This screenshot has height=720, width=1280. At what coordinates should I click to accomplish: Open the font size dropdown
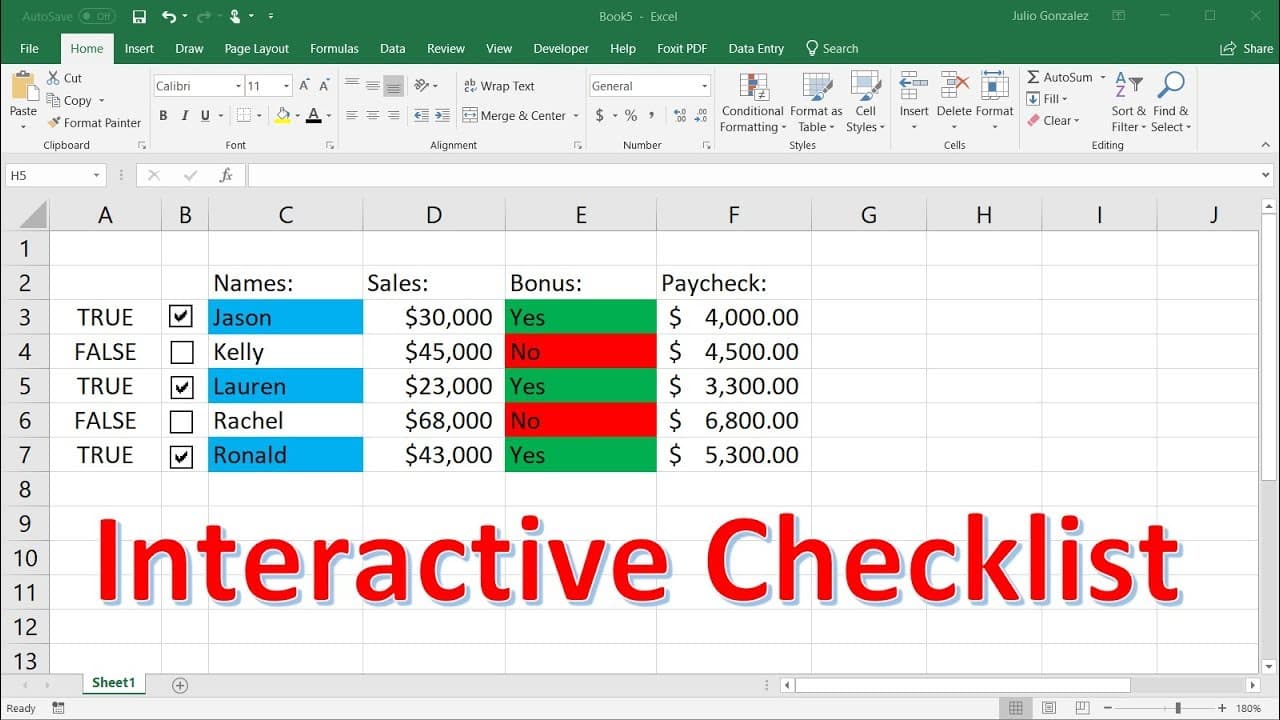point(287,86)
